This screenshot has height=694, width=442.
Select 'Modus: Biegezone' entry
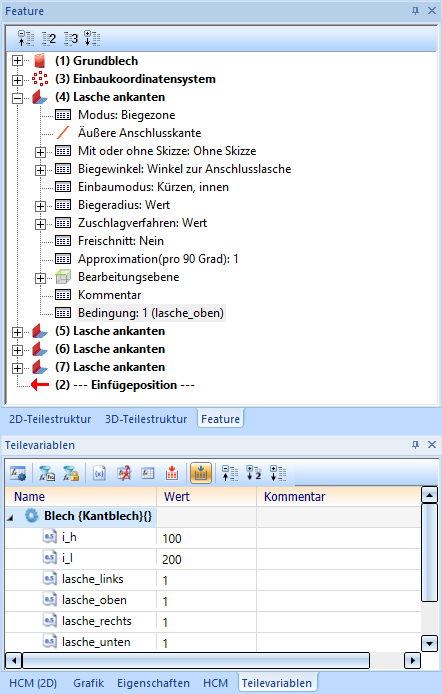127,115
